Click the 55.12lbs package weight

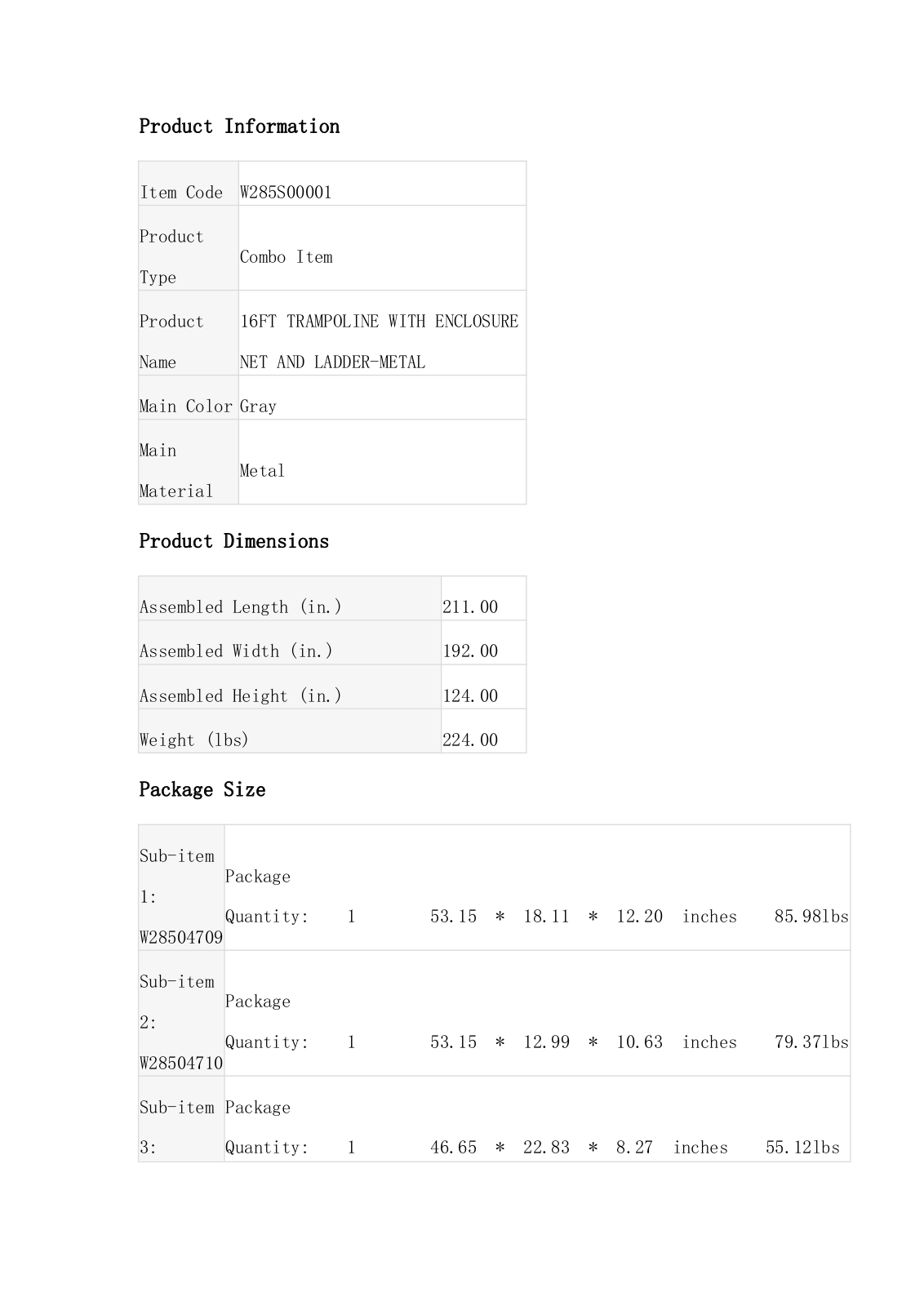click(802, 1148)
